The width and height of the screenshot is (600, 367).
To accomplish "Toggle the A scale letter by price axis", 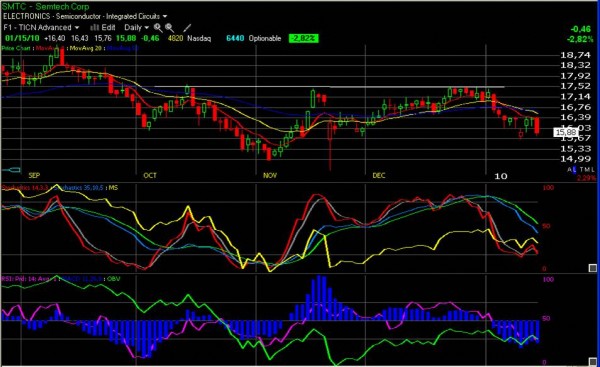I will tap(570, 170).
